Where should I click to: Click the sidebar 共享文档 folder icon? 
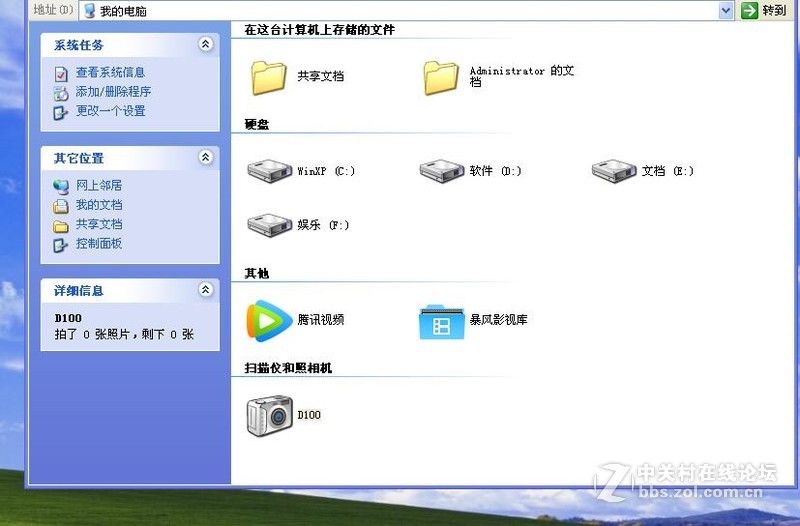[61, 226]
